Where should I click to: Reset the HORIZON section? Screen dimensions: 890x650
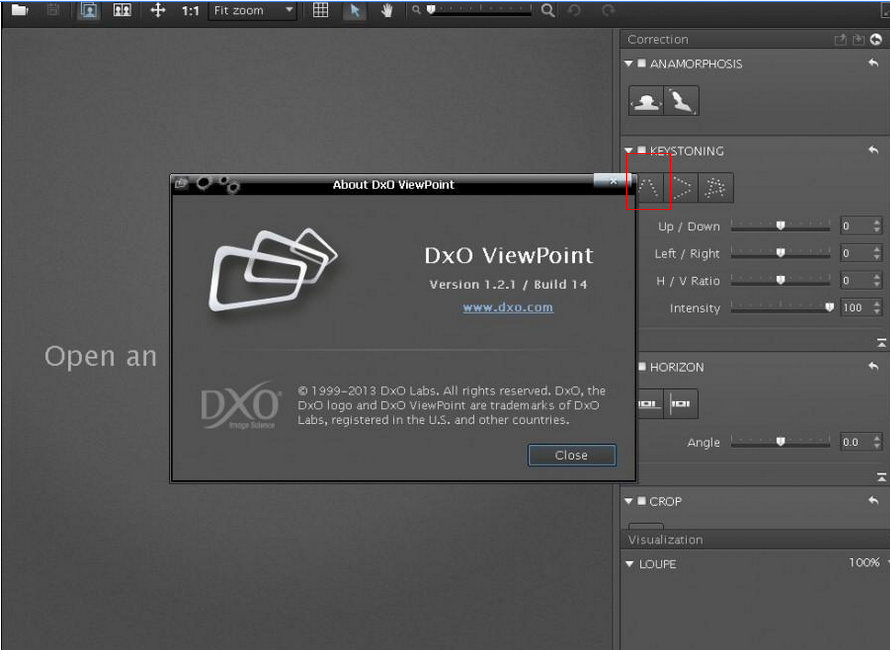tap(874, 367)
